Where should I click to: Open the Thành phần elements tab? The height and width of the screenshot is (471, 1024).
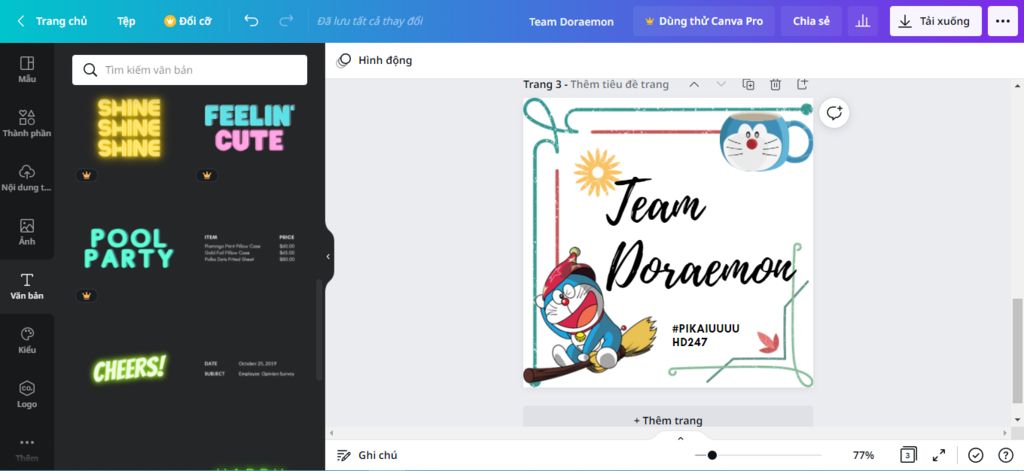click(27, 123)
